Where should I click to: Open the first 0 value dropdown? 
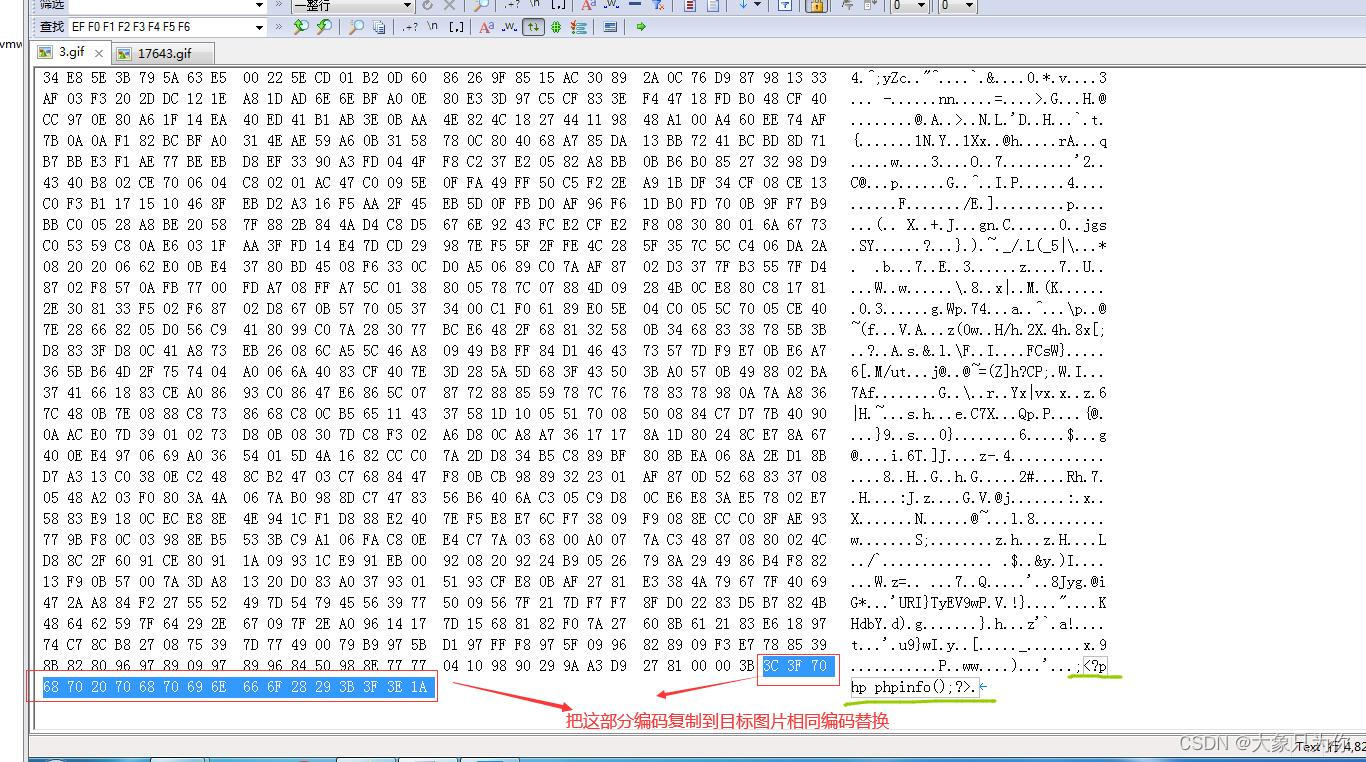(922, 5)
